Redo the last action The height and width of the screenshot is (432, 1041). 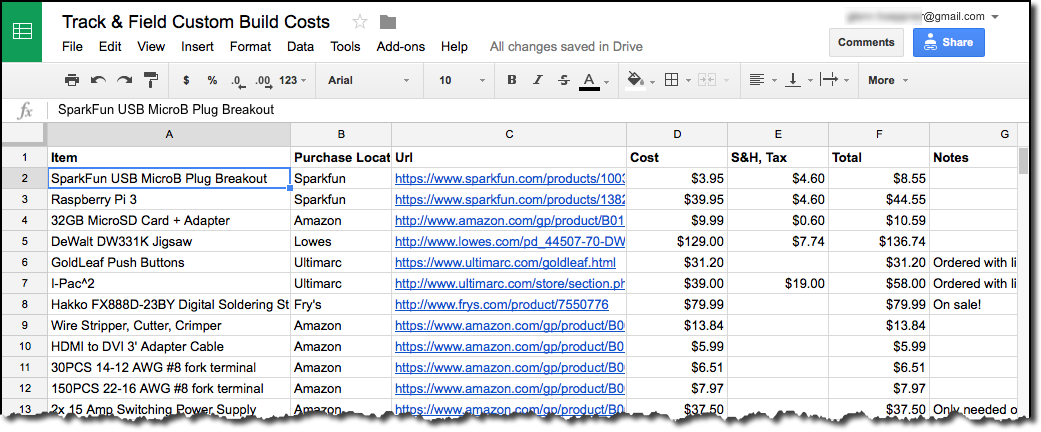tap(124, 80)
